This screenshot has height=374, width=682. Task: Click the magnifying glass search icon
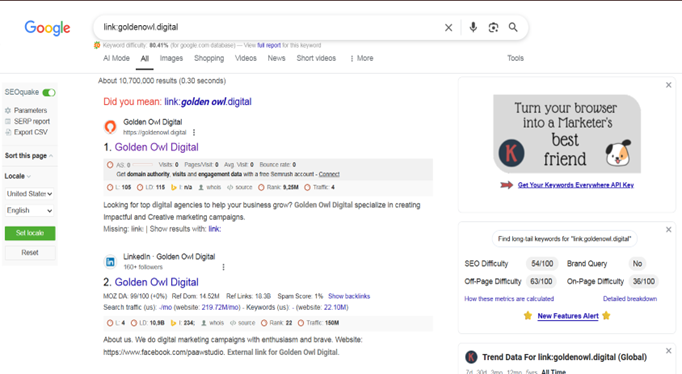point(513,27)
